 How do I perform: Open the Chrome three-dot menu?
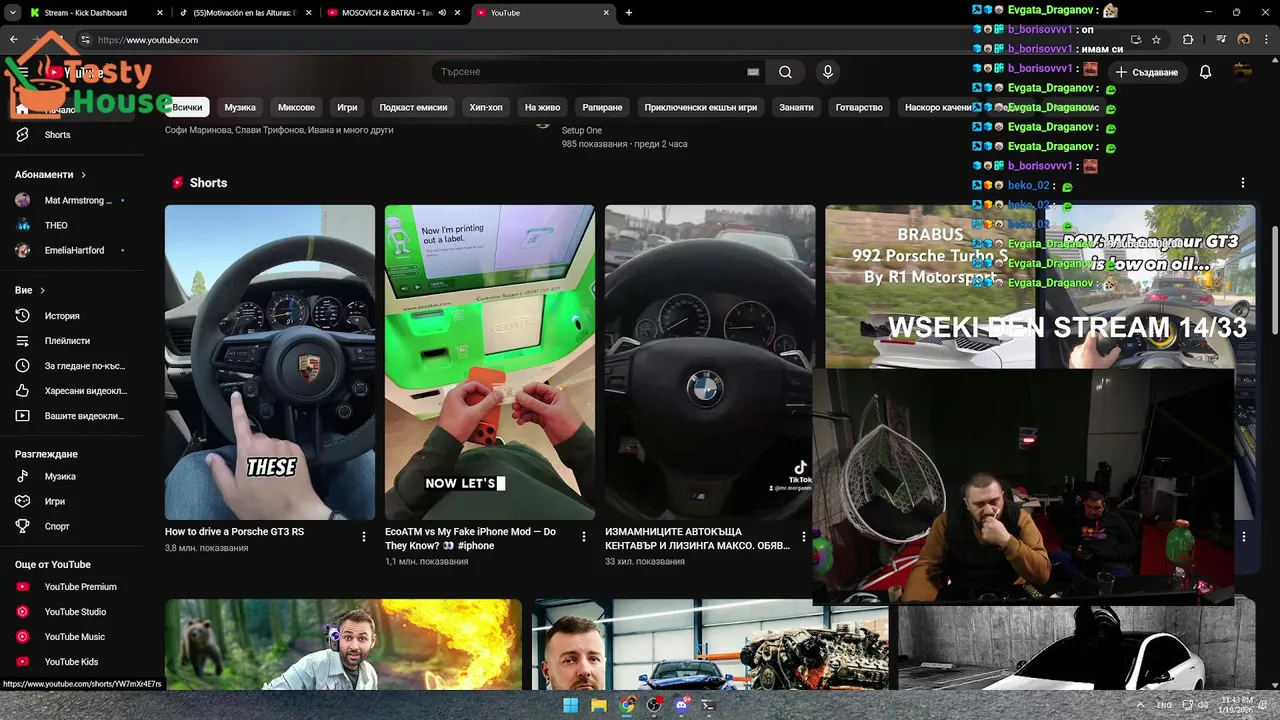[1267, 40]
